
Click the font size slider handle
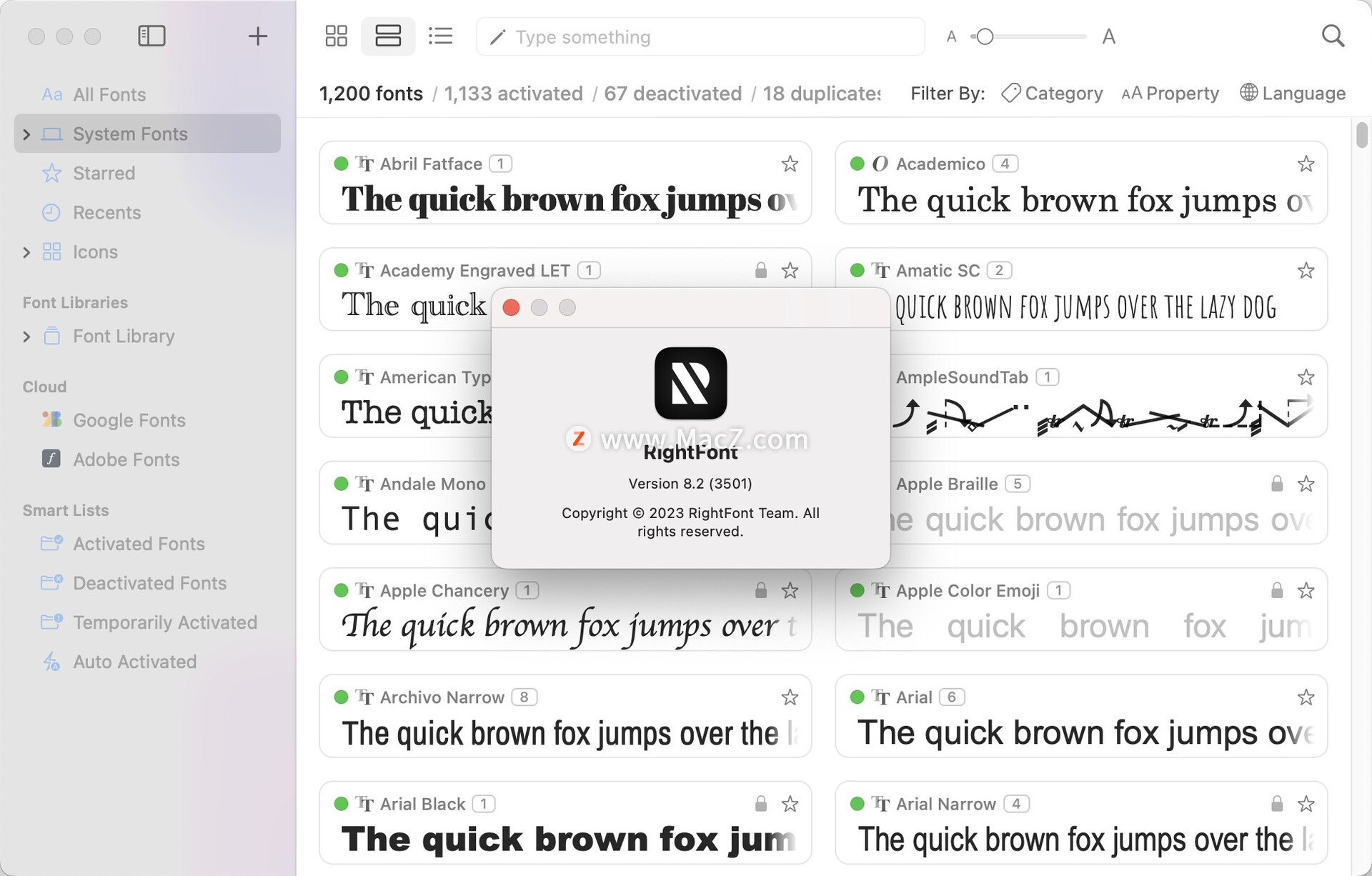[985, 36]
